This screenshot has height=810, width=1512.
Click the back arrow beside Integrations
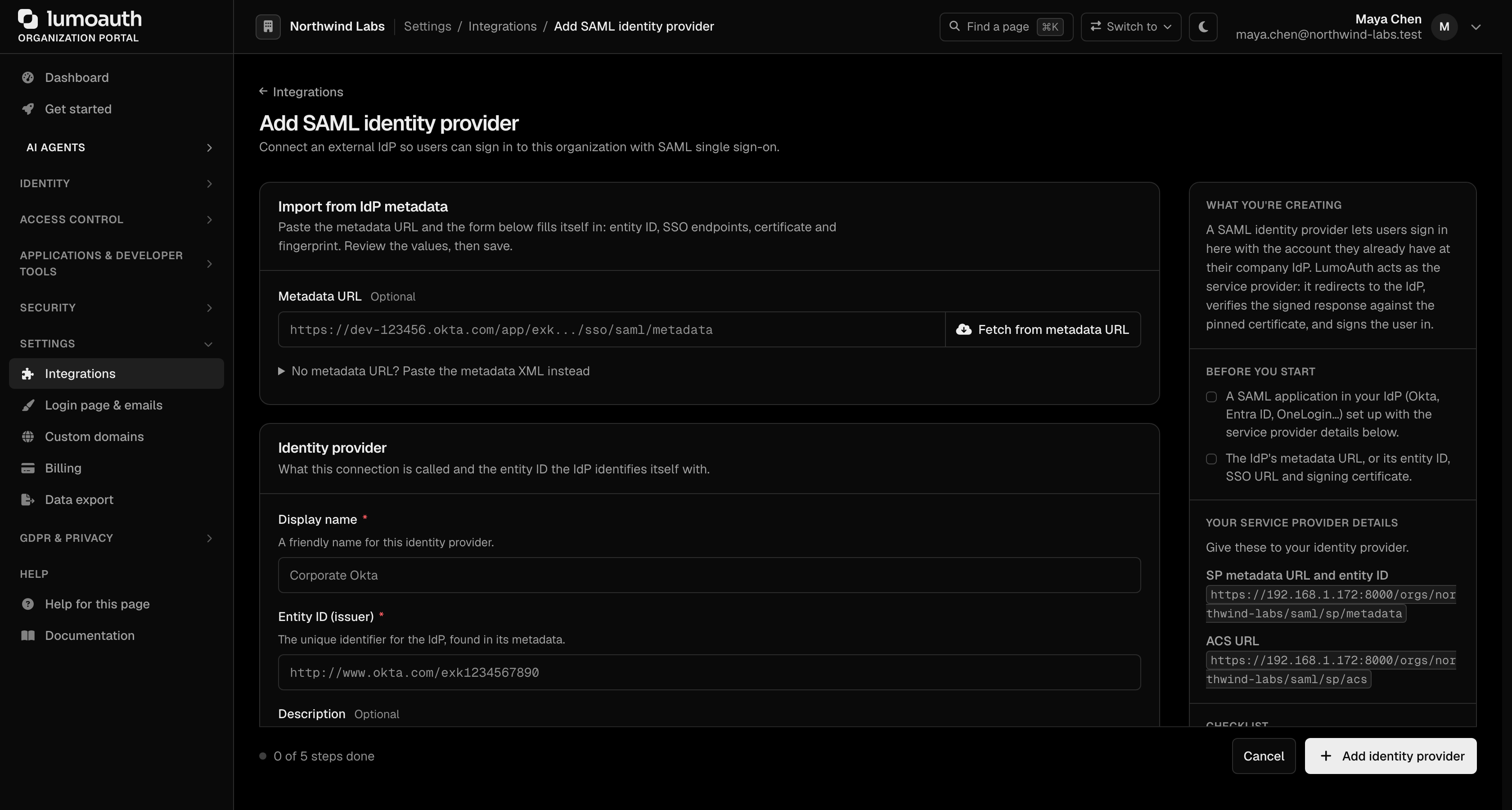pos(264,91)
